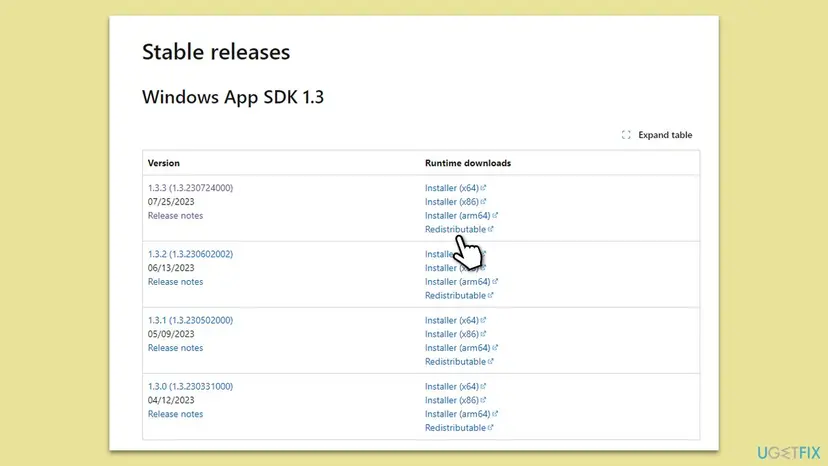
Task: Click external-link icon beside 1.3.0 Installer (x86)
Action: 483,399
